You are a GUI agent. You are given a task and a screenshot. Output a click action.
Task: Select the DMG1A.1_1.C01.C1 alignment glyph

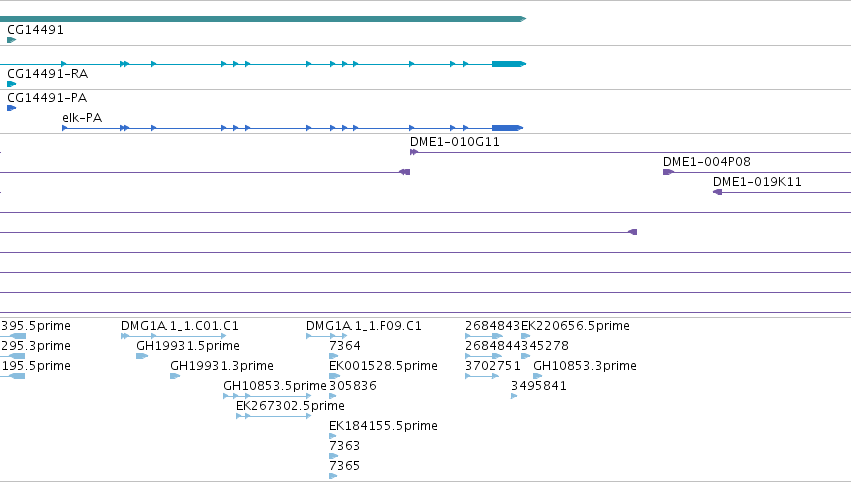click(x=173, y=336)
